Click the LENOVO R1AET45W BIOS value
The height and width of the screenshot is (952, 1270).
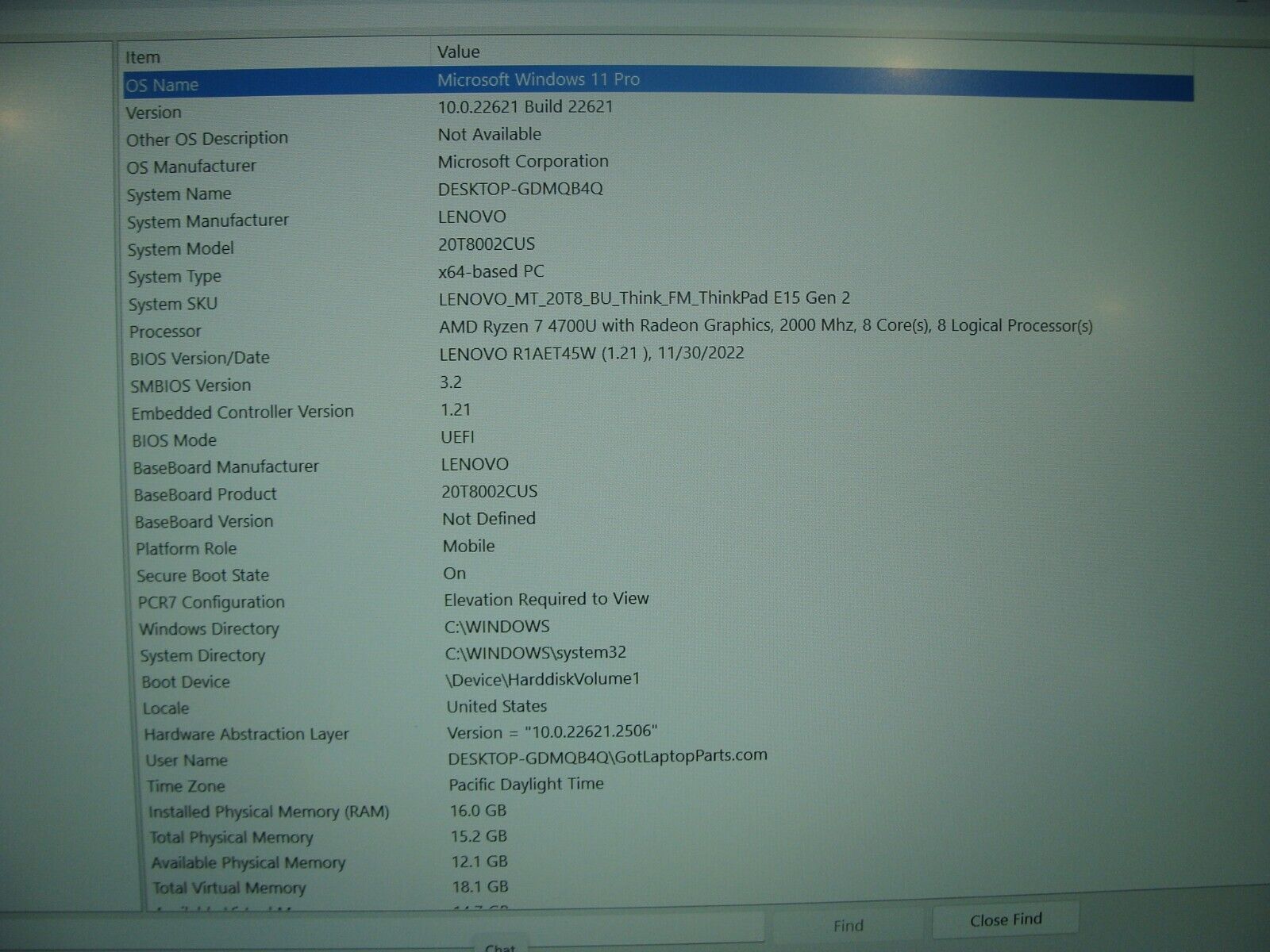(x=592, y=354)
